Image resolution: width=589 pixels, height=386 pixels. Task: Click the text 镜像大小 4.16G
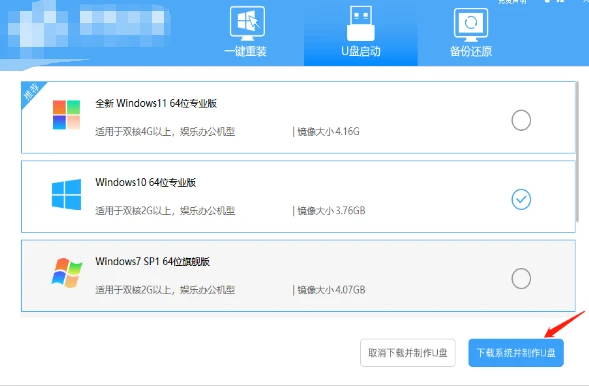[x=328, y=131]
